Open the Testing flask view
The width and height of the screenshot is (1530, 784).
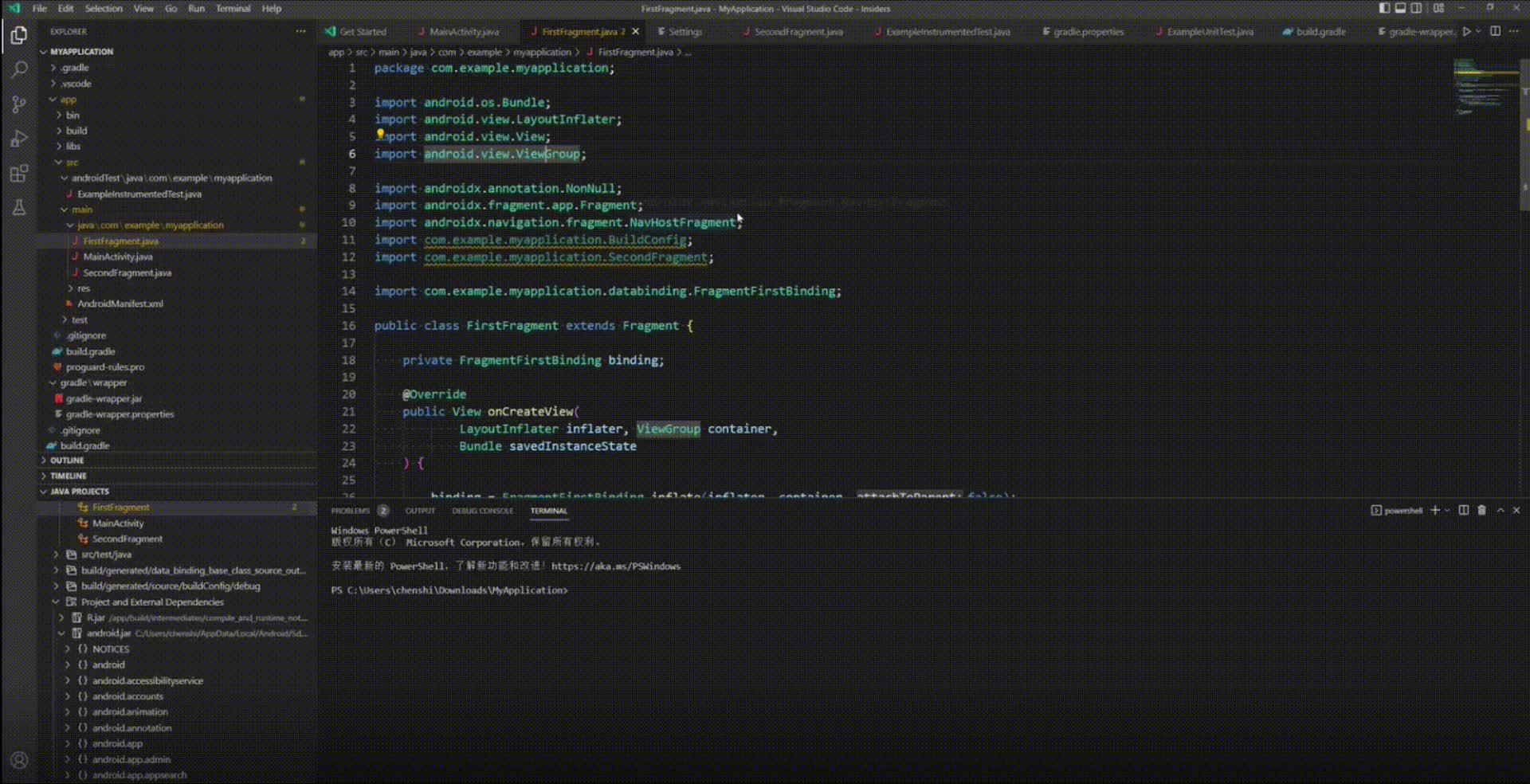pyautogui.click(x=19, y=208)
